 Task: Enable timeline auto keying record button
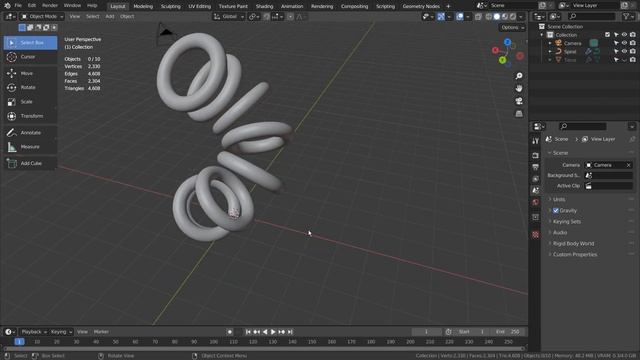(x=230, y=332)
